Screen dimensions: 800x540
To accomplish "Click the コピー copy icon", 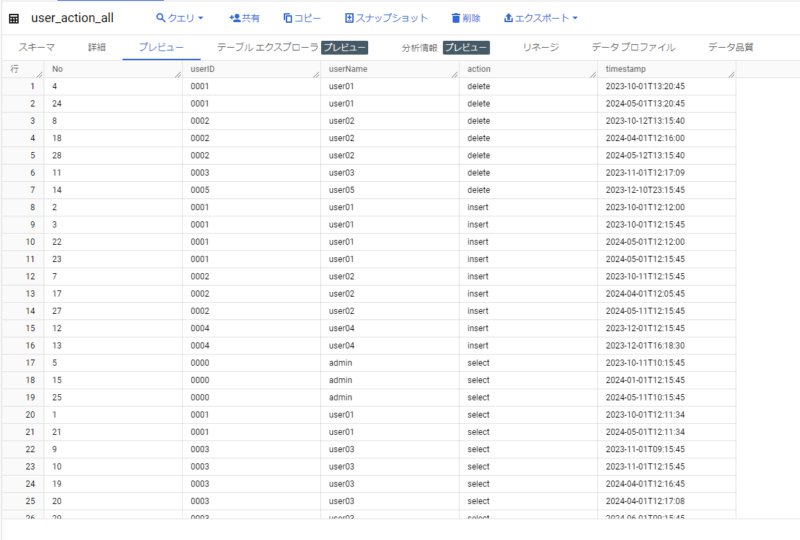I will pos(288,18).
